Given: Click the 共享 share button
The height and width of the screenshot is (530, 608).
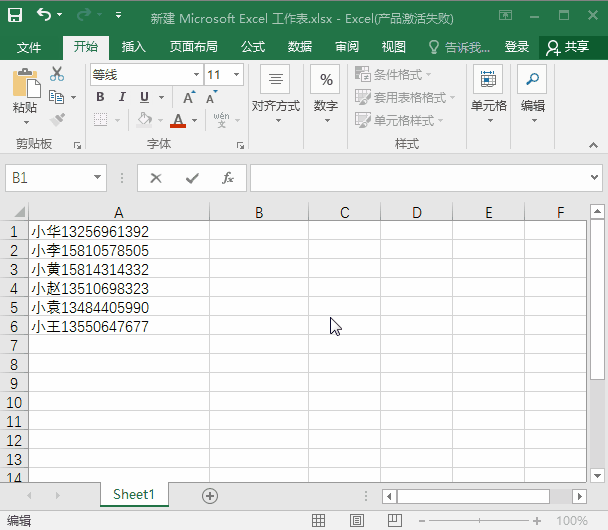Looking at the screenshot, I should pos(567,47).
